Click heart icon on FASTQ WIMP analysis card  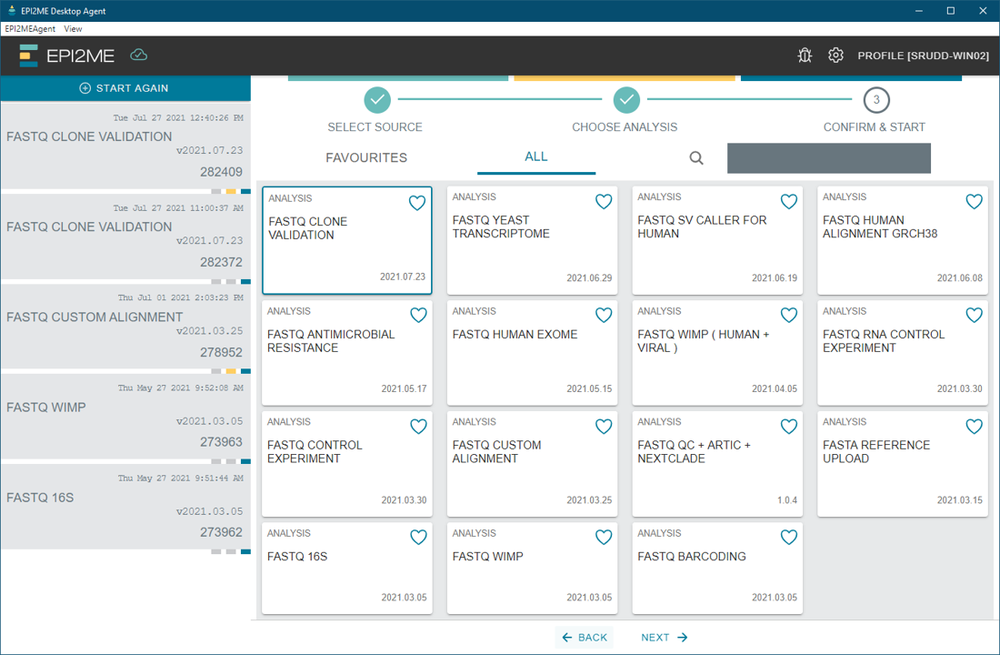[603, 537]
